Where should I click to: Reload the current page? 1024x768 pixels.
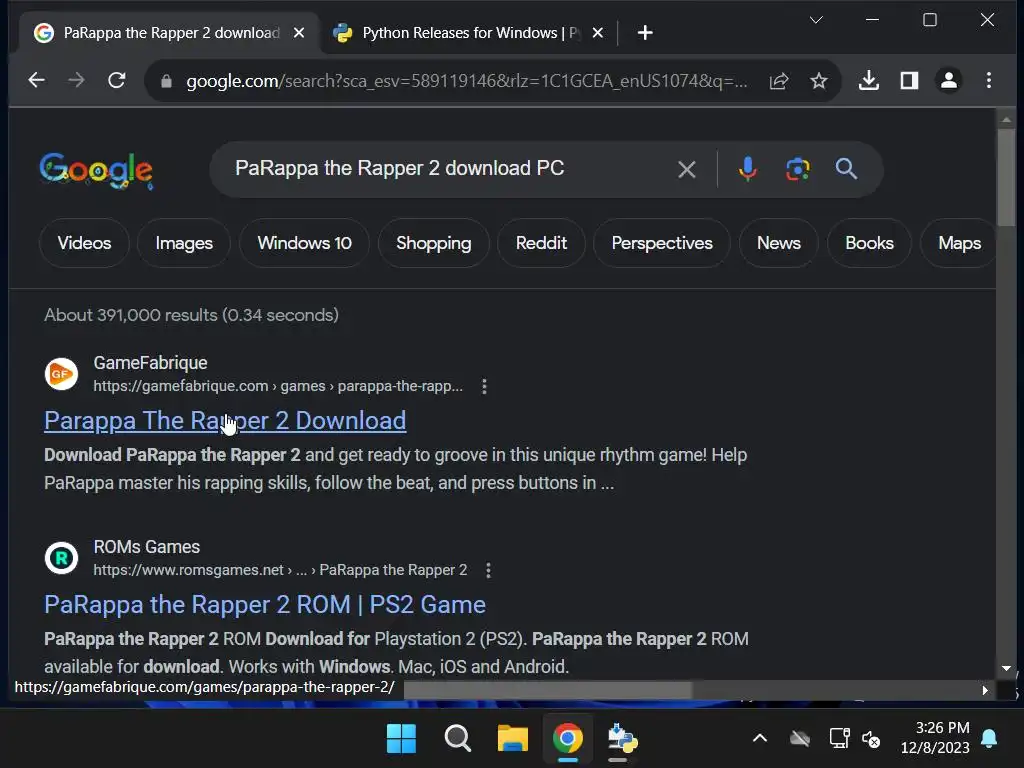pos(117,80)
